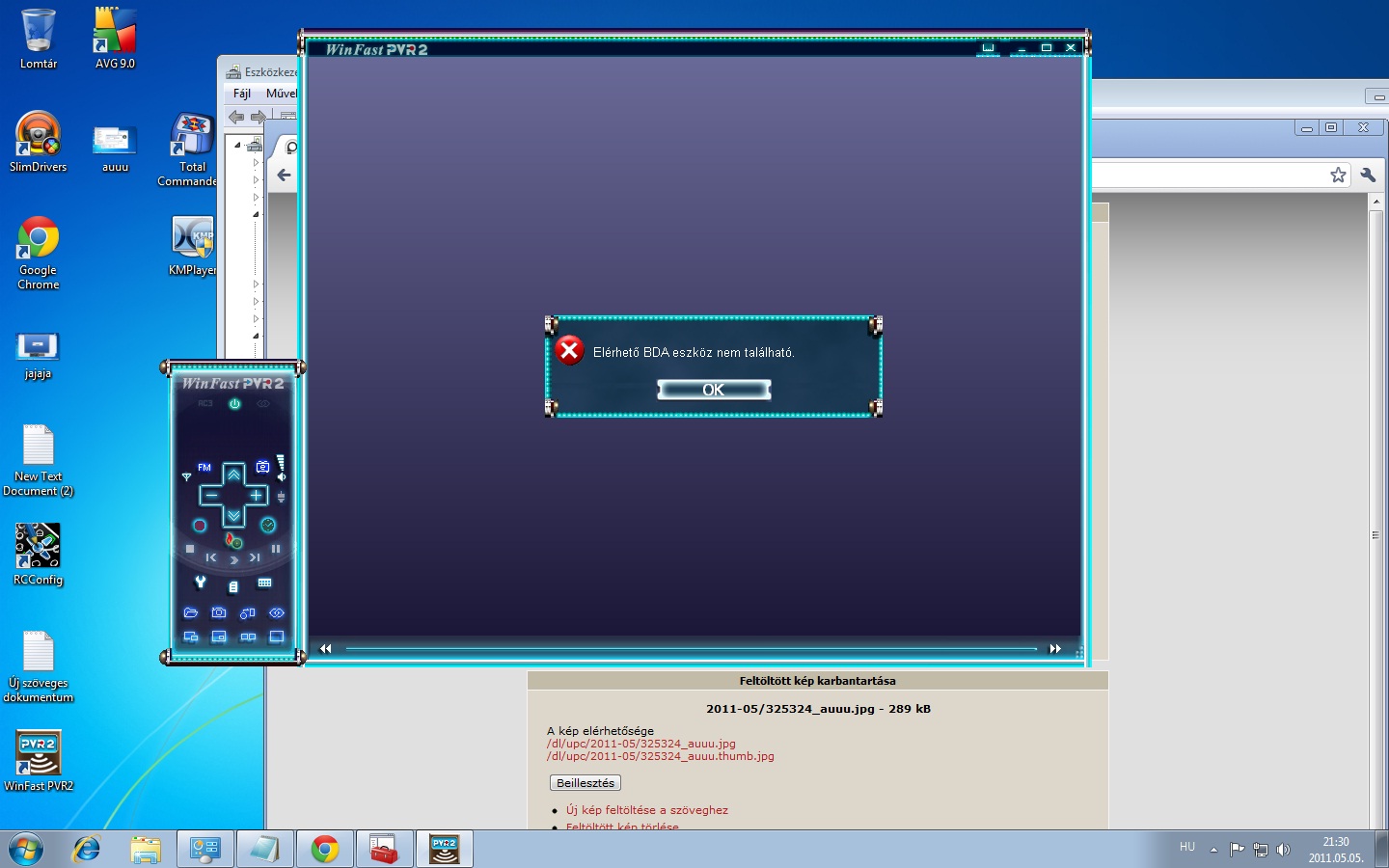Viewport: 1389px width, 868px height.
Task: Click the plug connector icon on remote
Action: tap(281, 497)
